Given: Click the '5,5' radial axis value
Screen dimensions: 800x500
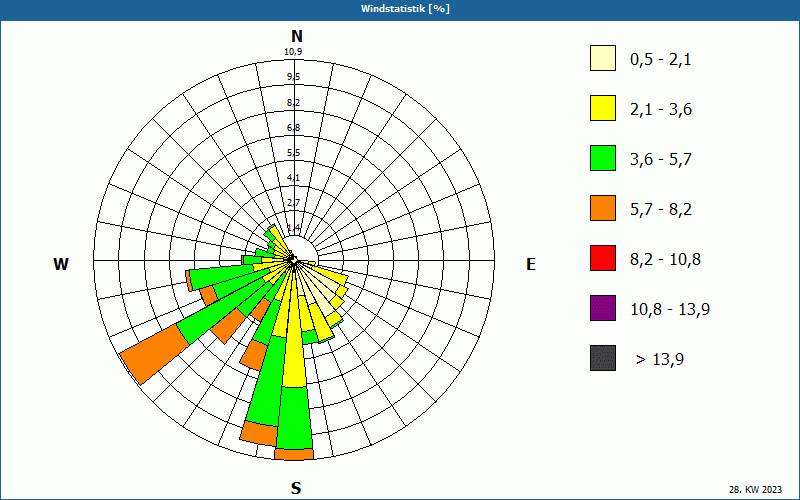Looking at the screenshot, I should (293, 153).
